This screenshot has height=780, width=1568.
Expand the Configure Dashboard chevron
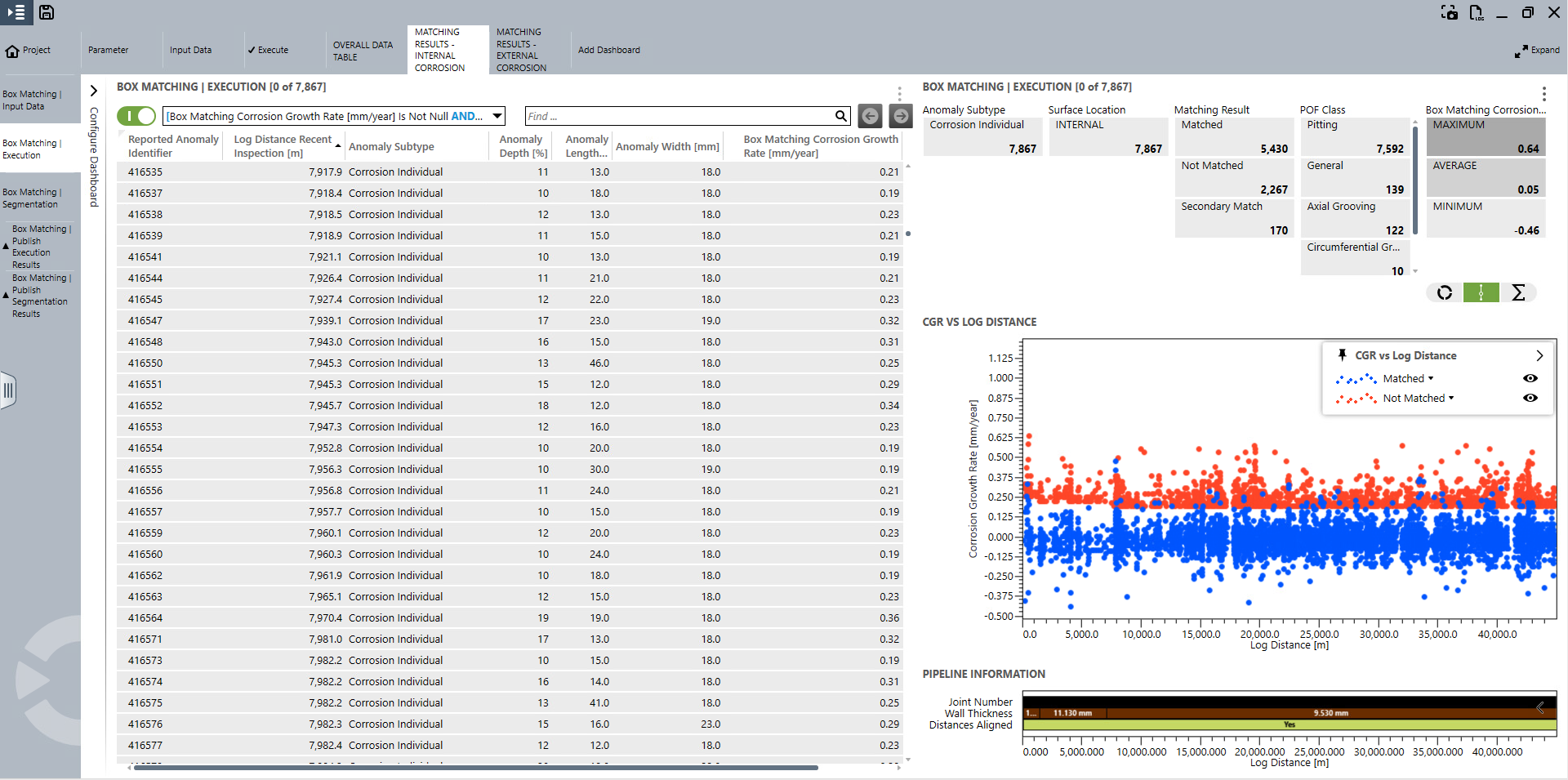pyautogui.click(x=93, y=91)
